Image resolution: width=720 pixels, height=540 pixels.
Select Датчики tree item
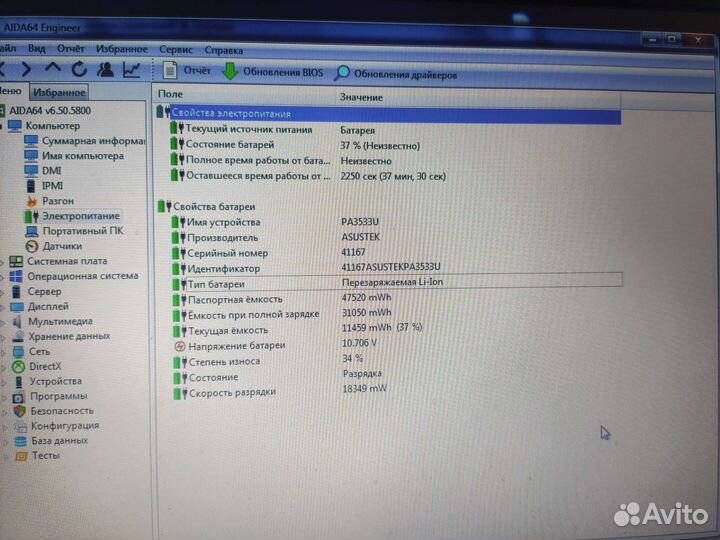[54, 246]
